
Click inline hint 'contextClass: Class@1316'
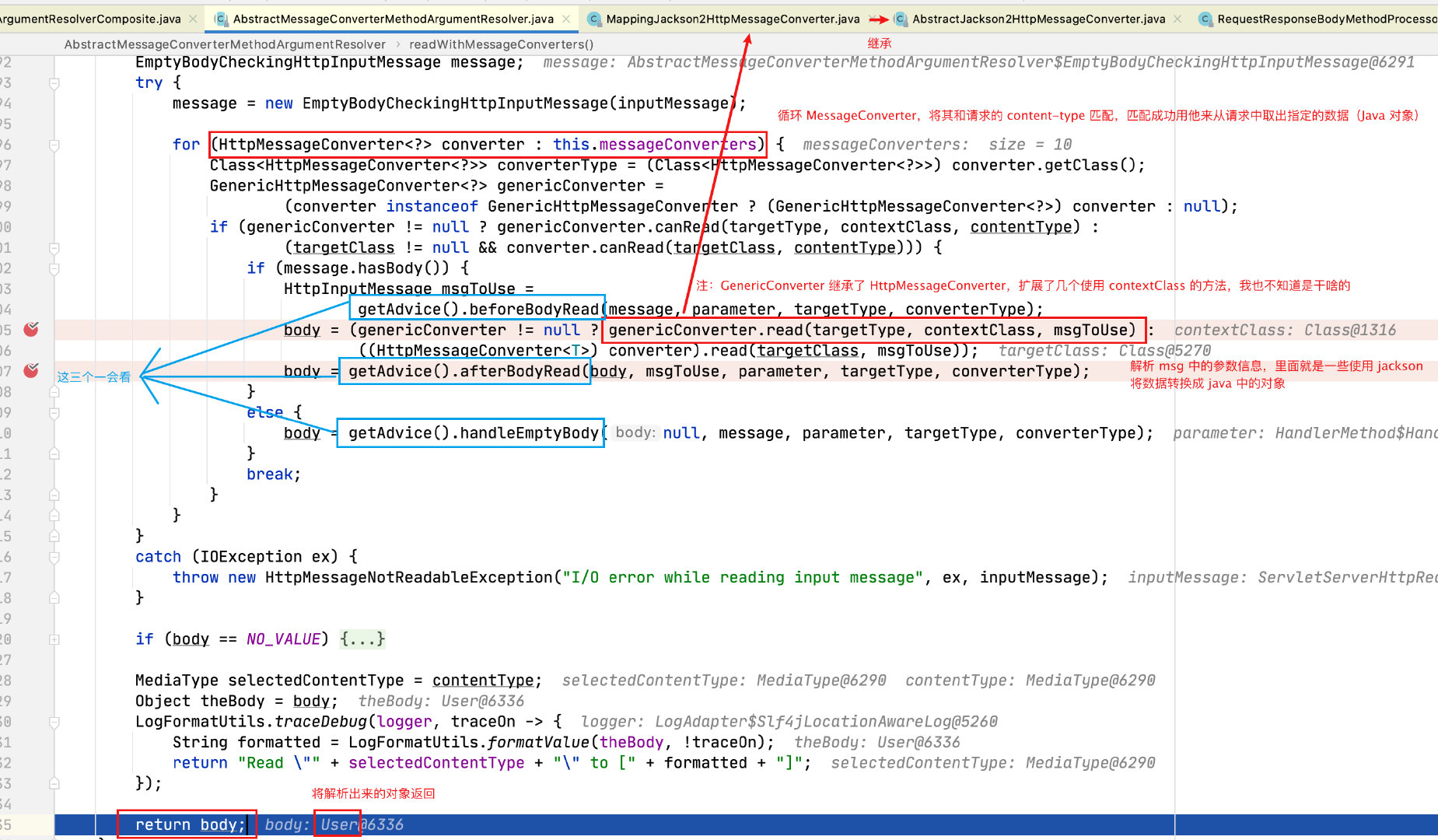click(x=1285, y=330)
